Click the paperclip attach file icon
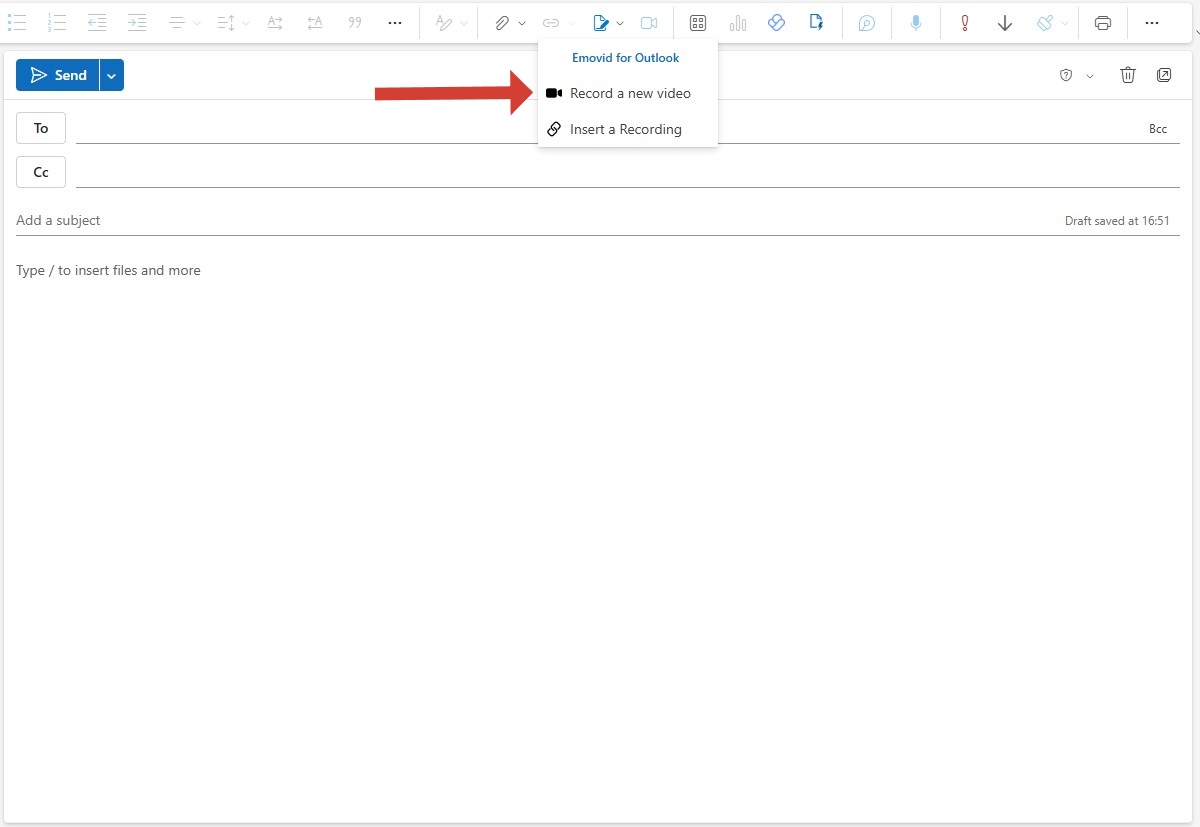This screenshot has height=827, width=1200. point(502,23)
